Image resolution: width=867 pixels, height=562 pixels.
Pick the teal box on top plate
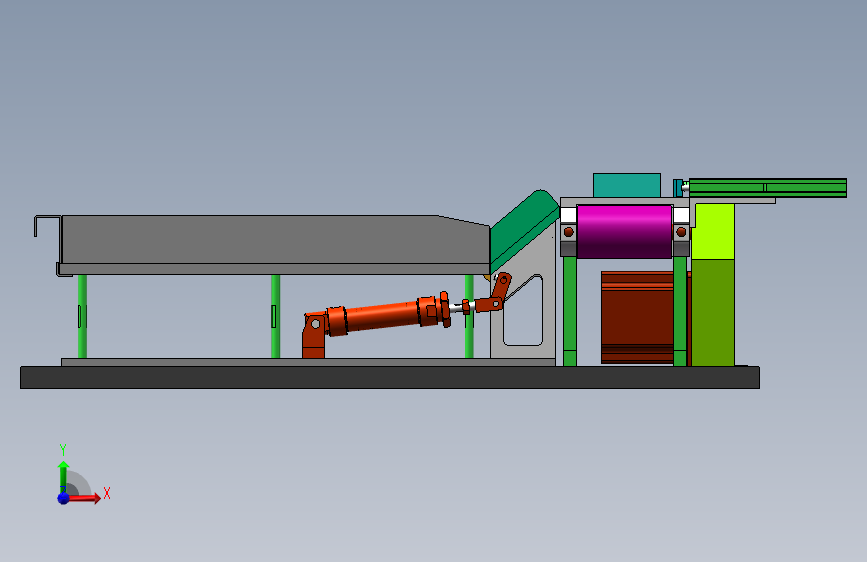coord(626,185)
